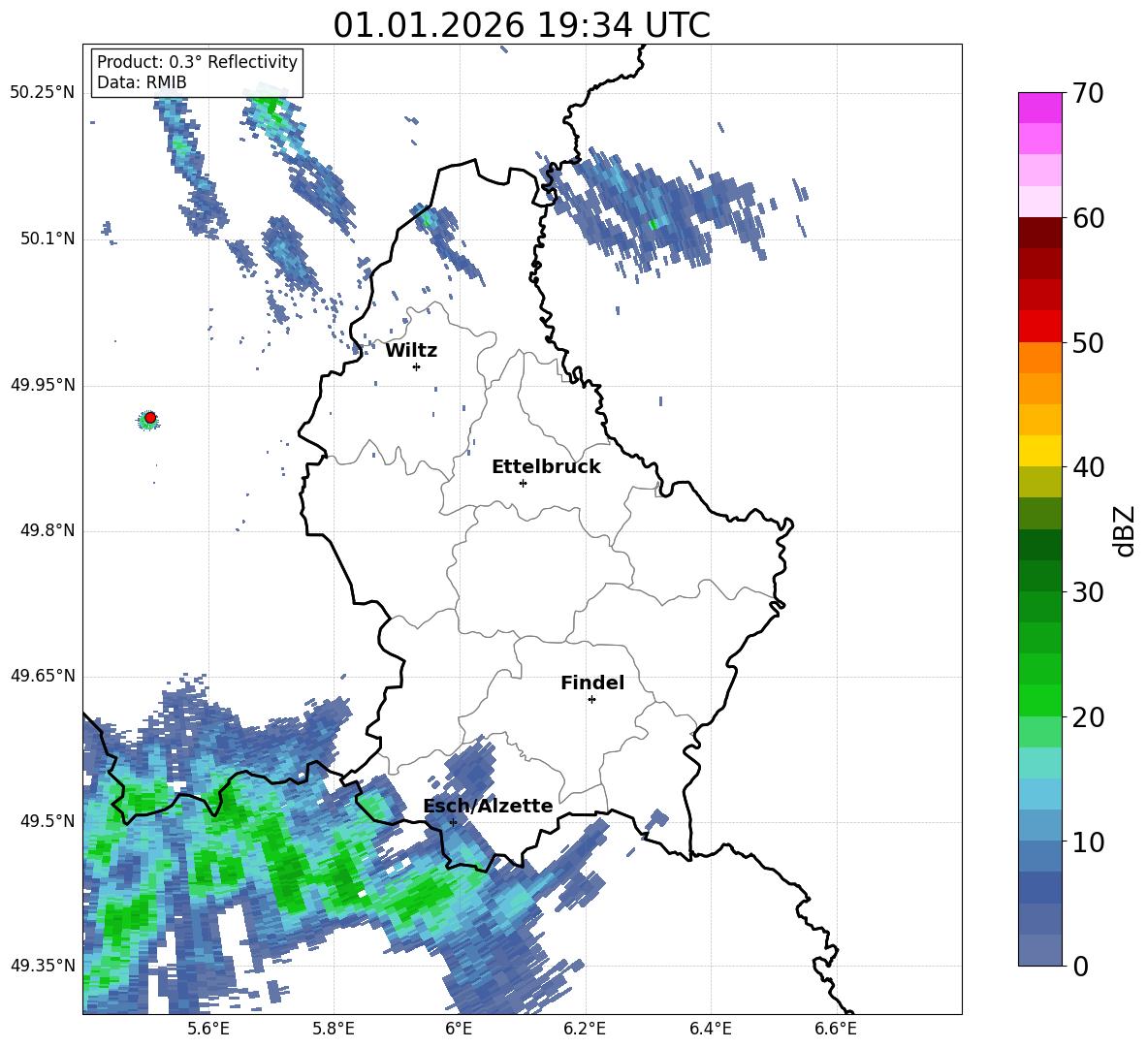This screenshot has height=1048, width=1148.
Task: Click the Ettelbruck city label
Action: 546,467
